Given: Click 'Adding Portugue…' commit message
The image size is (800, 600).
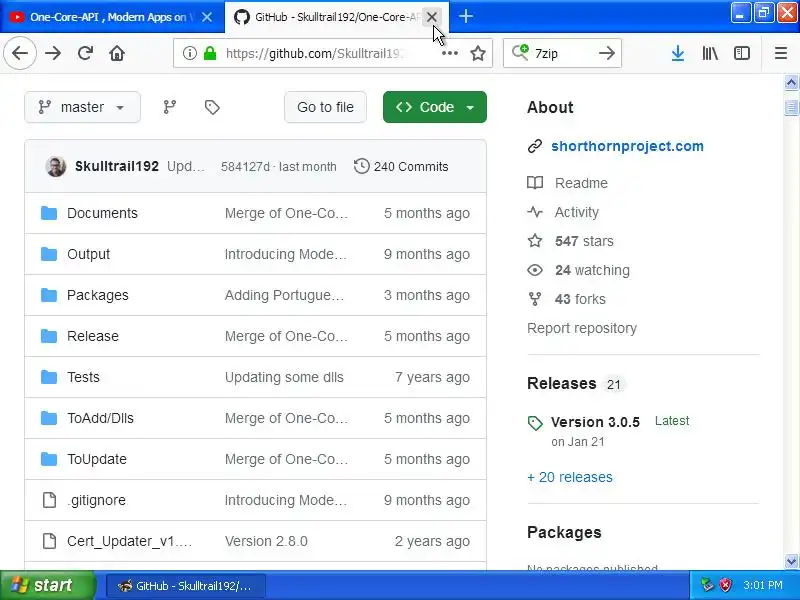Looking at the screenshot, I should [x=284, y=295].
